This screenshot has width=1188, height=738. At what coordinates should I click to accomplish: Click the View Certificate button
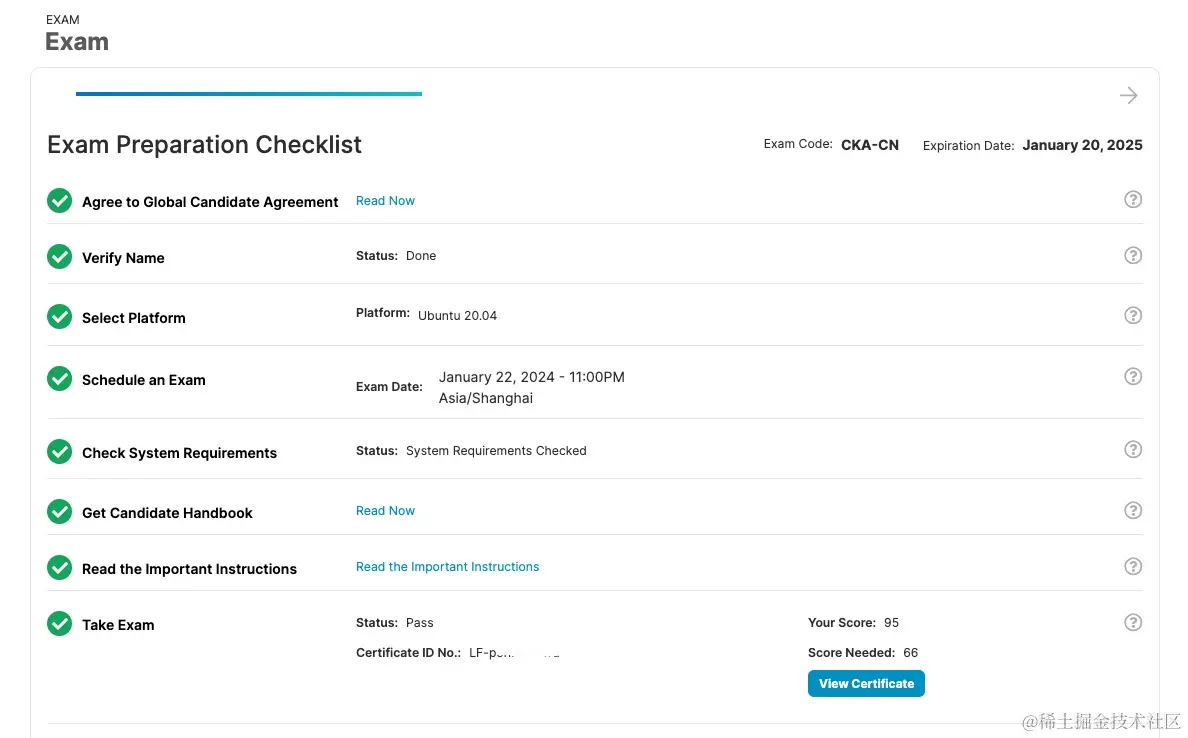866,683
